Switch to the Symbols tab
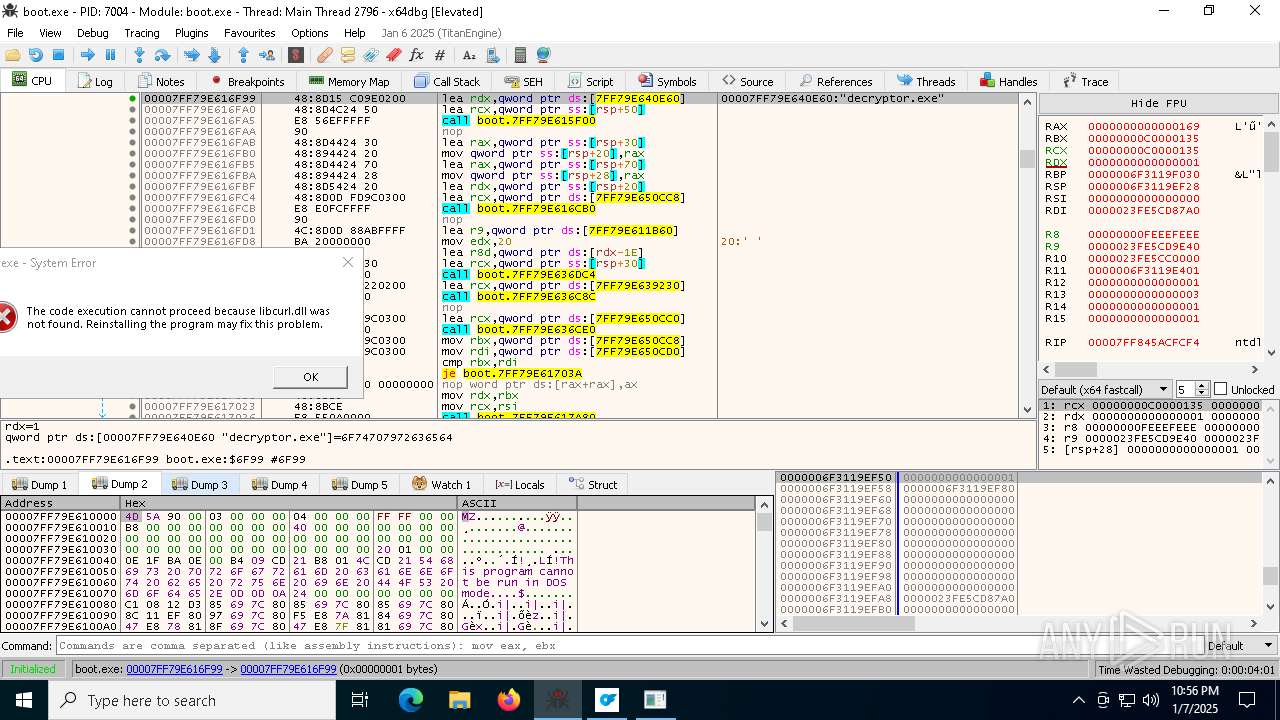This screenshot has width=1280, height=720. coord(666,81)
